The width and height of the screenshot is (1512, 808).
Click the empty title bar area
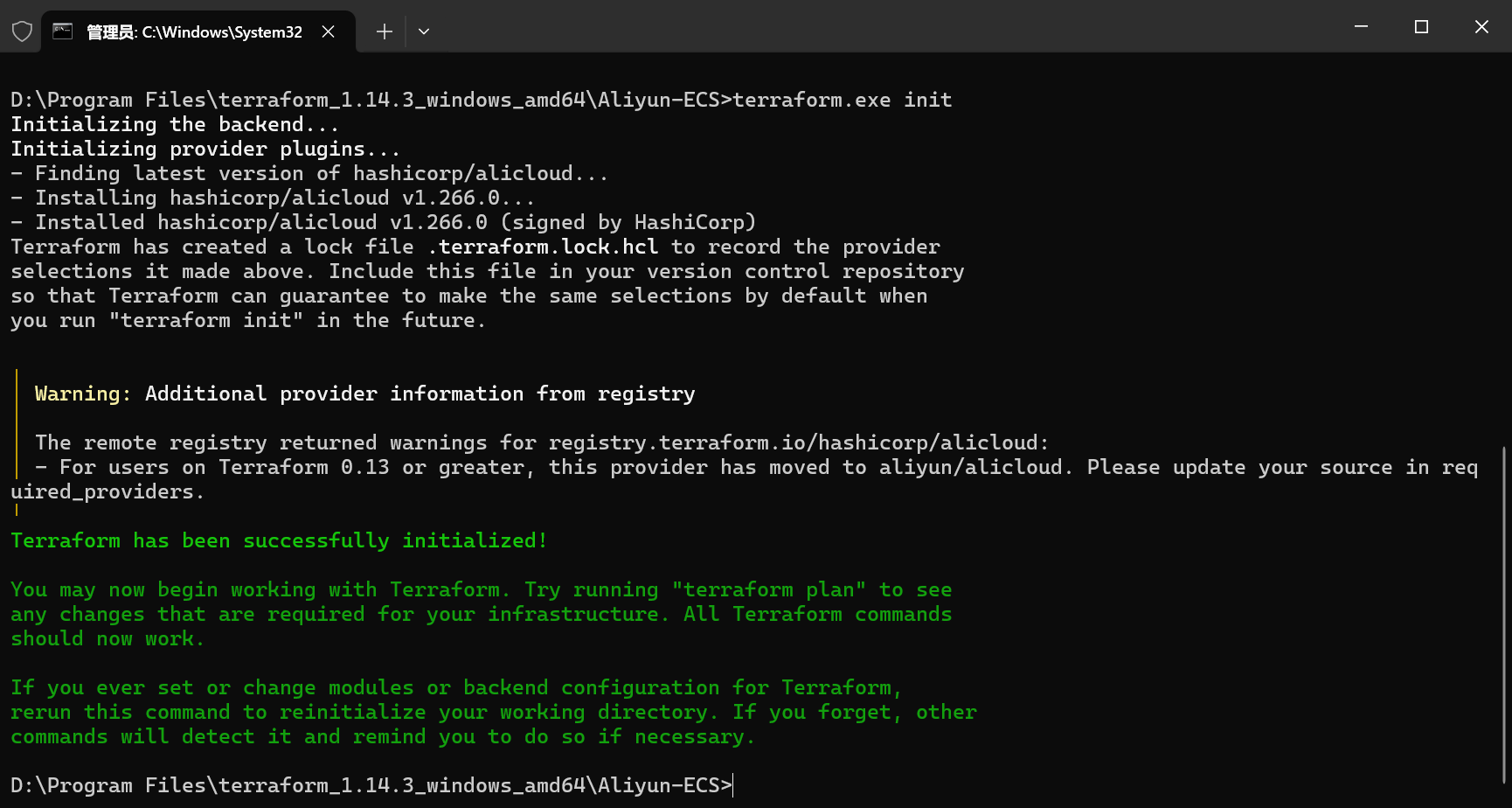click(x=874, y=27)
